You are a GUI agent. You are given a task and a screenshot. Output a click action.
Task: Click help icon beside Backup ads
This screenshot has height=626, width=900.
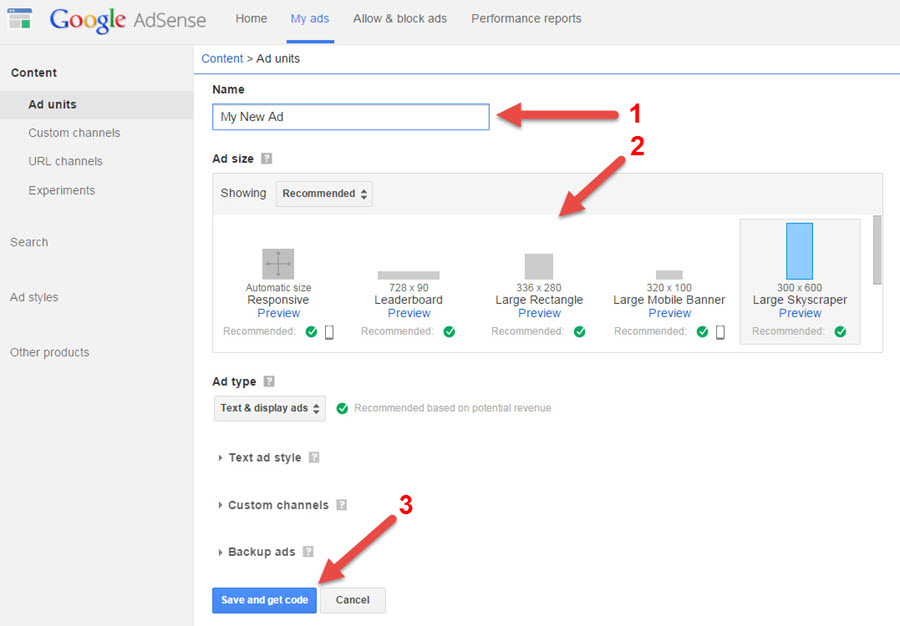308,552
